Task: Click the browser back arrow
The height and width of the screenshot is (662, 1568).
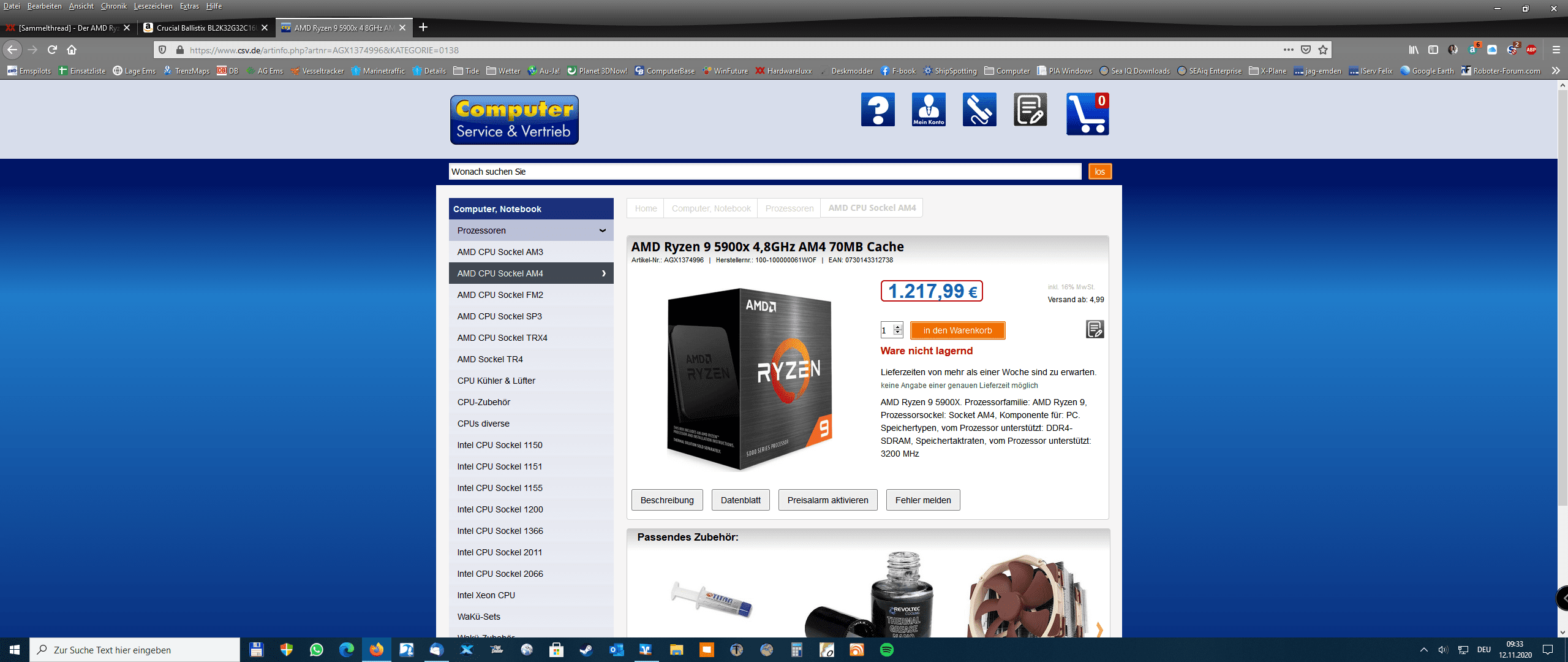Action: (x=12, y=50)
